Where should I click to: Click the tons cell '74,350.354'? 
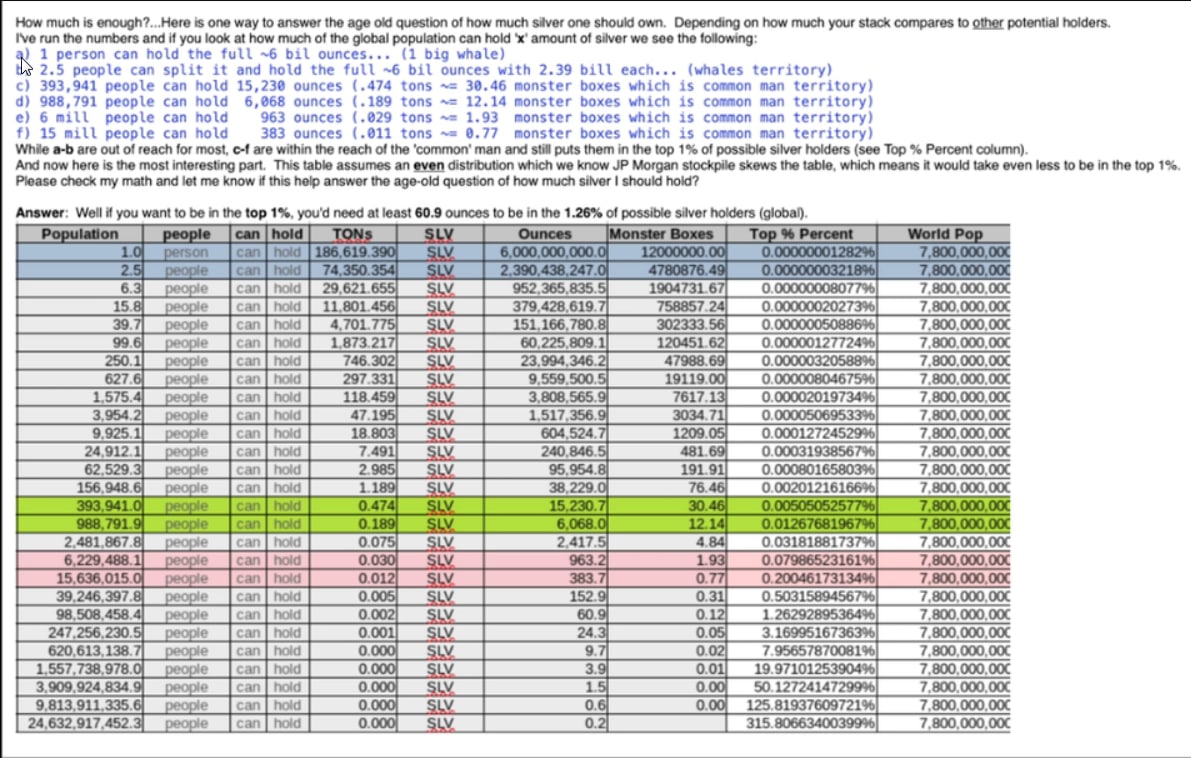coord(352,270)
